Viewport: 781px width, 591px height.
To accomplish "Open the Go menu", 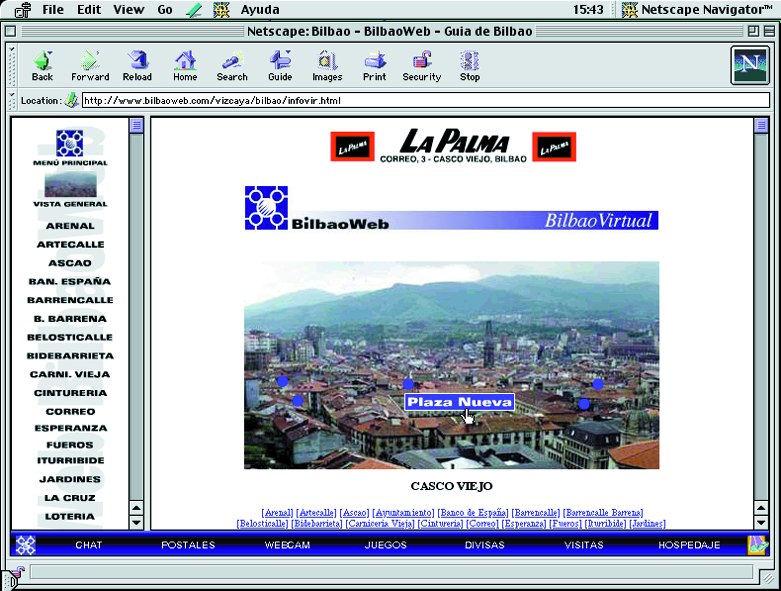I will pyautogui.click(x=165, y=9).
